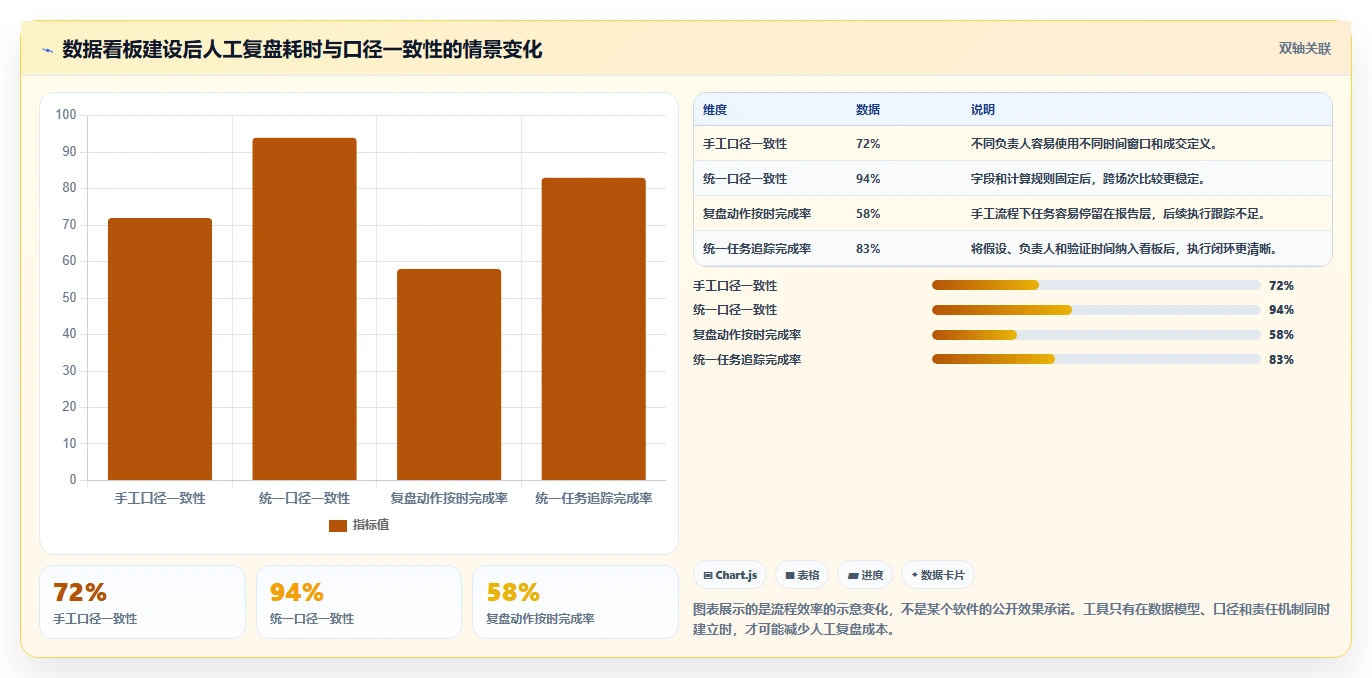Open the 58% 复盘动作按时完成率 data card

(575, 602)
